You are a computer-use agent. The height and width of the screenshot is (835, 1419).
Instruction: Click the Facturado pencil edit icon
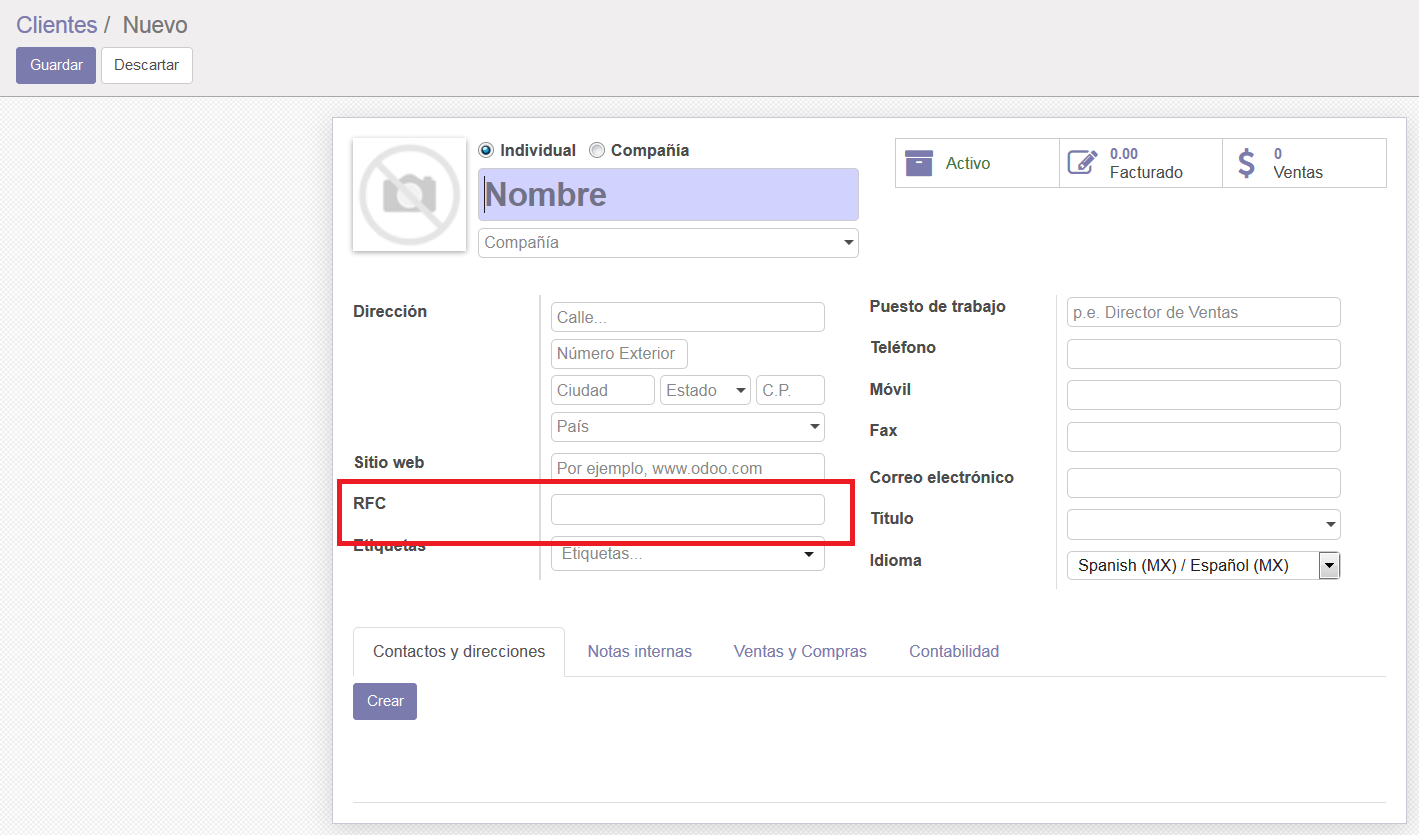point(1082,163)
